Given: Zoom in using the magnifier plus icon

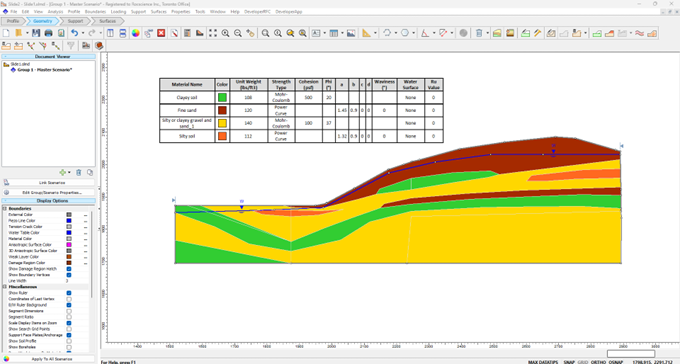Looking at the screenshot, I should [x=226, y=33].
